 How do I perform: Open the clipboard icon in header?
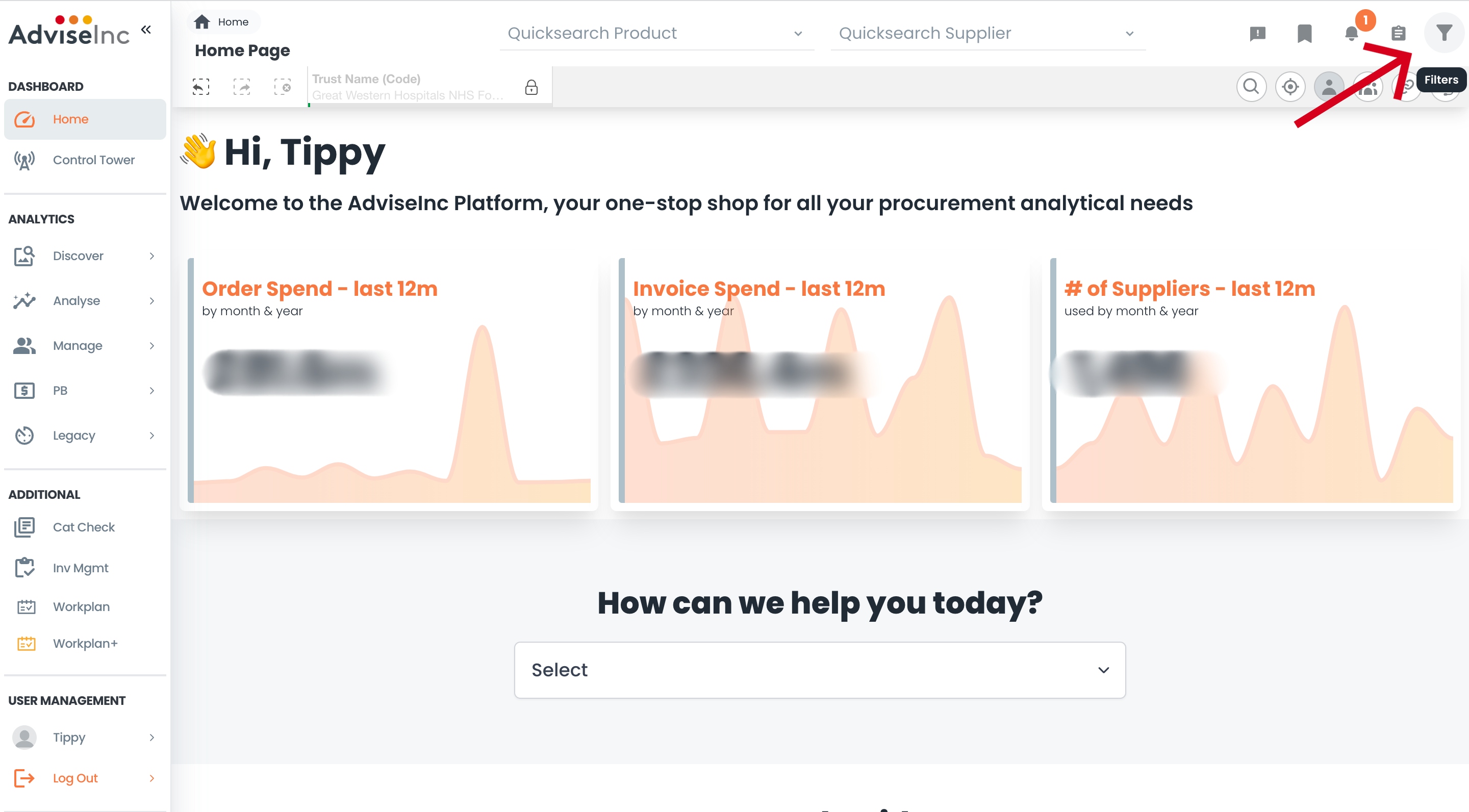pos(1398,34)
